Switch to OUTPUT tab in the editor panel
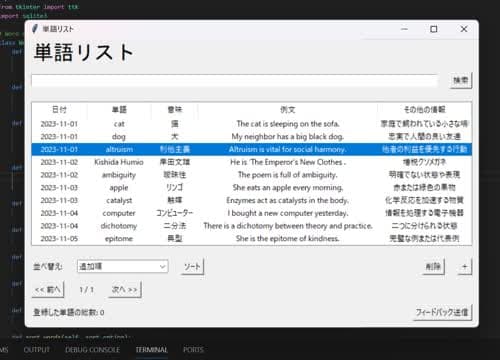The image size is (500, 360). click(37, 350)
